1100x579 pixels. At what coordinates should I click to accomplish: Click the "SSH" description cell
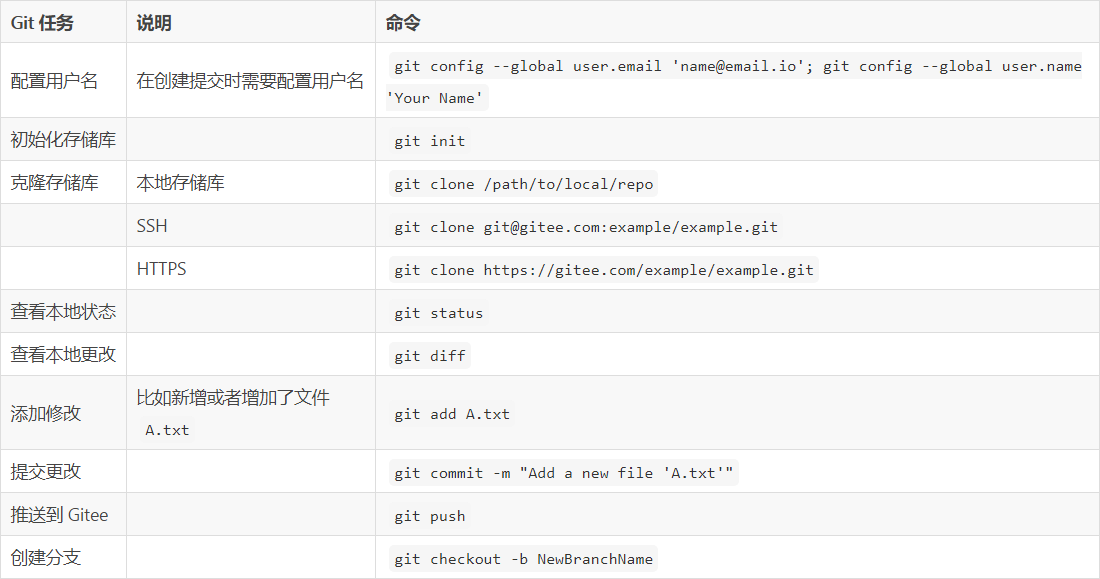click(x=152, y=226)
